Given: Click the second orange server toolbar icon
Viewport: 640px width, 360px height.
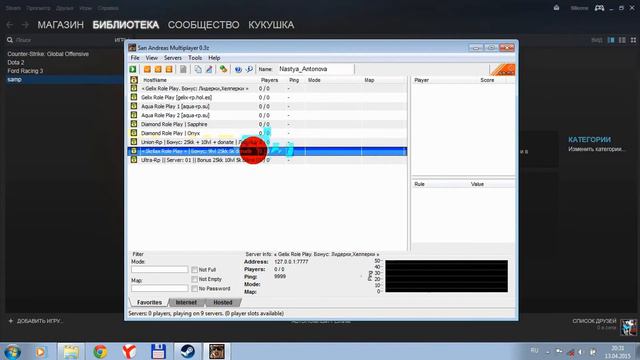Looking at the screenshot, I should pyautogui.click(x=158, y=69).
